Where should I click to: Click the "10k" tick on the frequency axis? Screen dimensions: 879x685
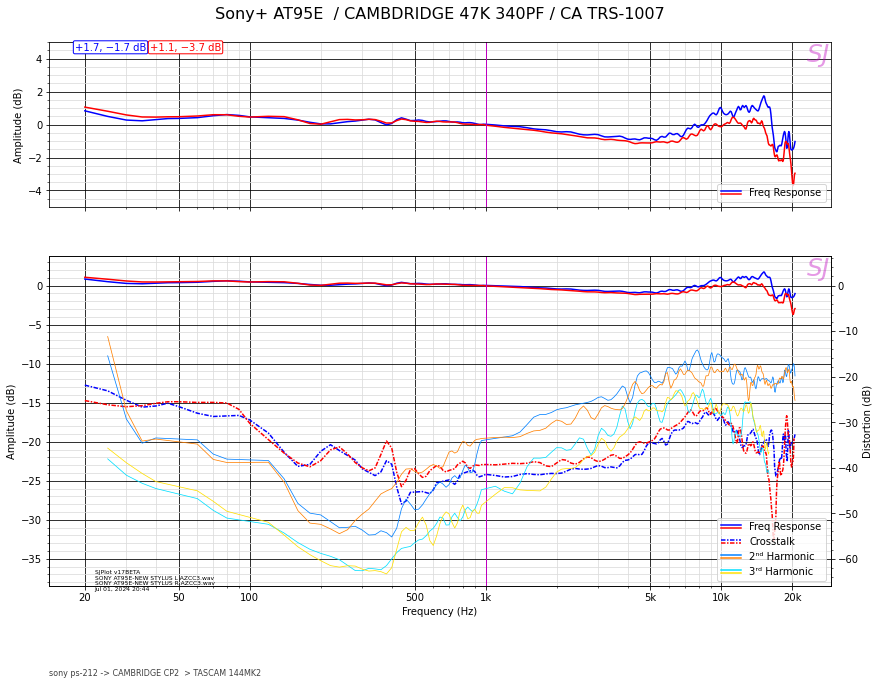(x=721, y=598)
